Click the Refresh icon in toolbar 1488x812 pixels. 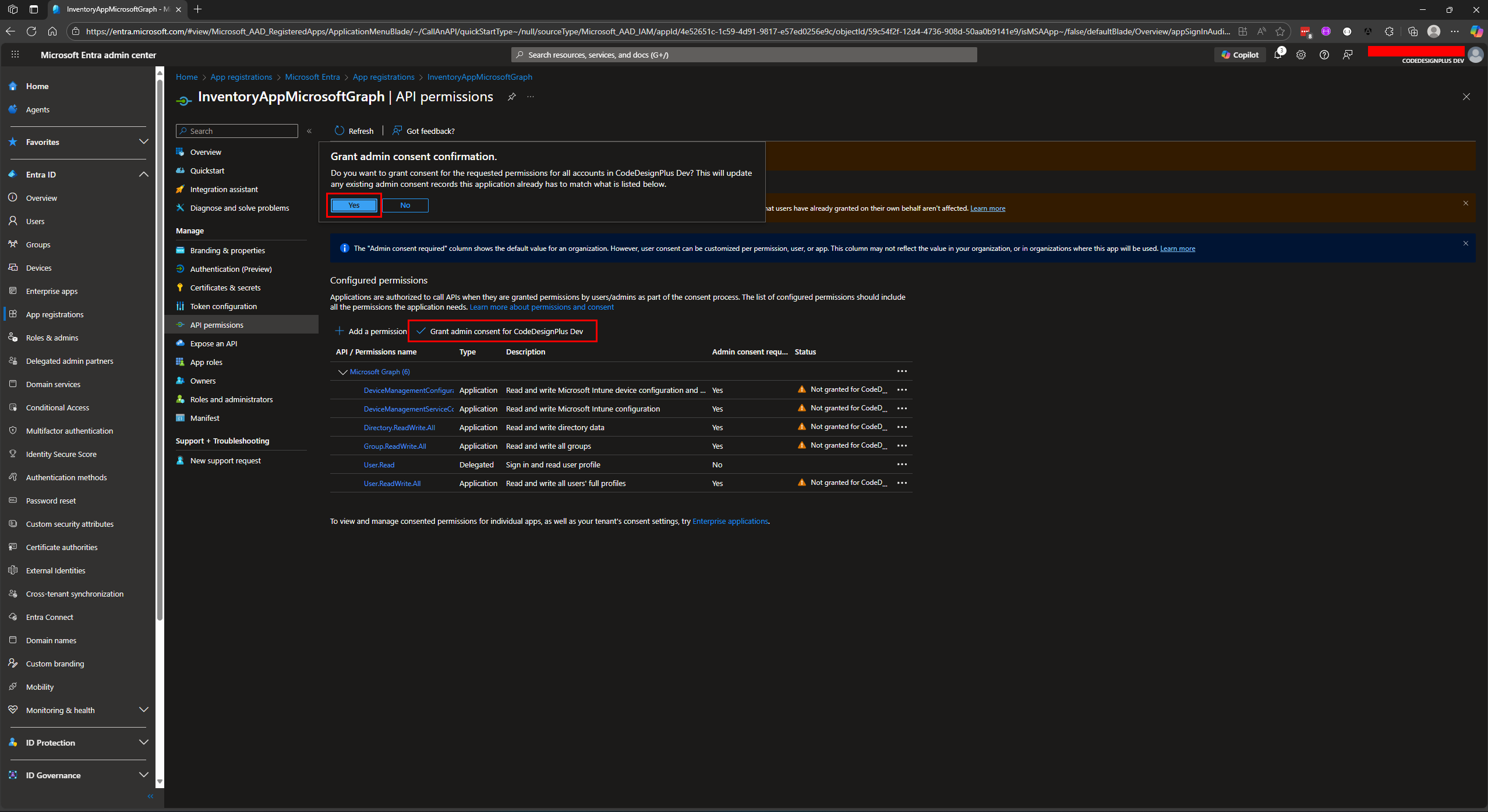tap(340, 131)
